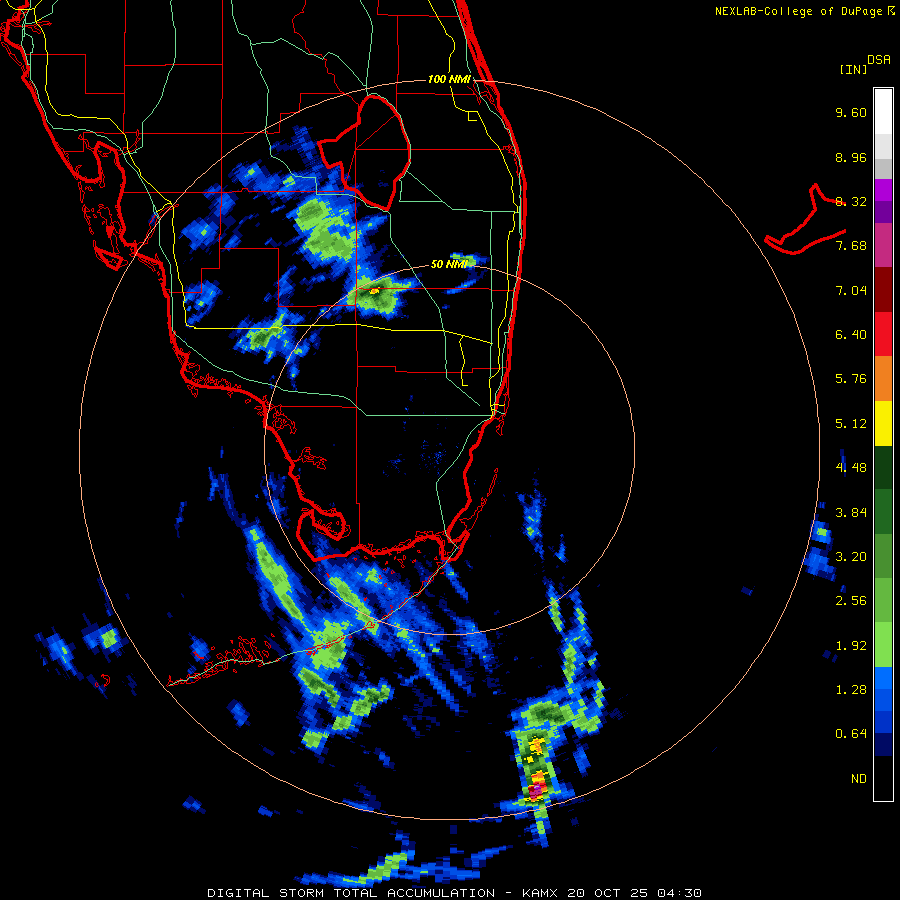The image size is (900, 900).
Task: Select the pink legend swatch beside 7.68
Action: click(x=883, y=246)
